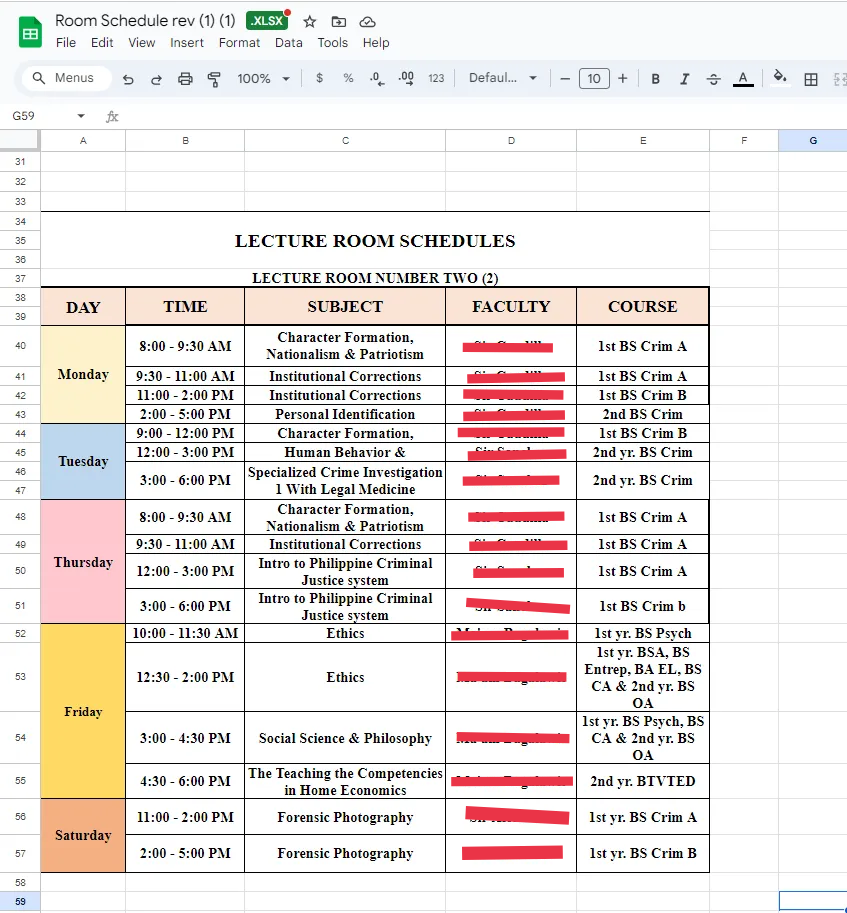Print the spreadsheet

pyautogui.click(x=185, y=79)
